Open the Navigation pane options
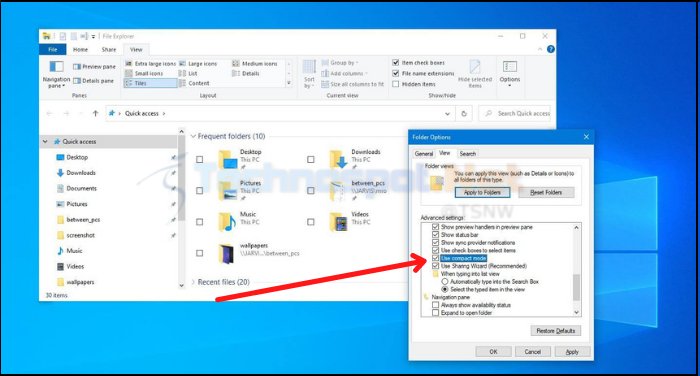Screen dimensions: 700x376 tap(56, 74)
